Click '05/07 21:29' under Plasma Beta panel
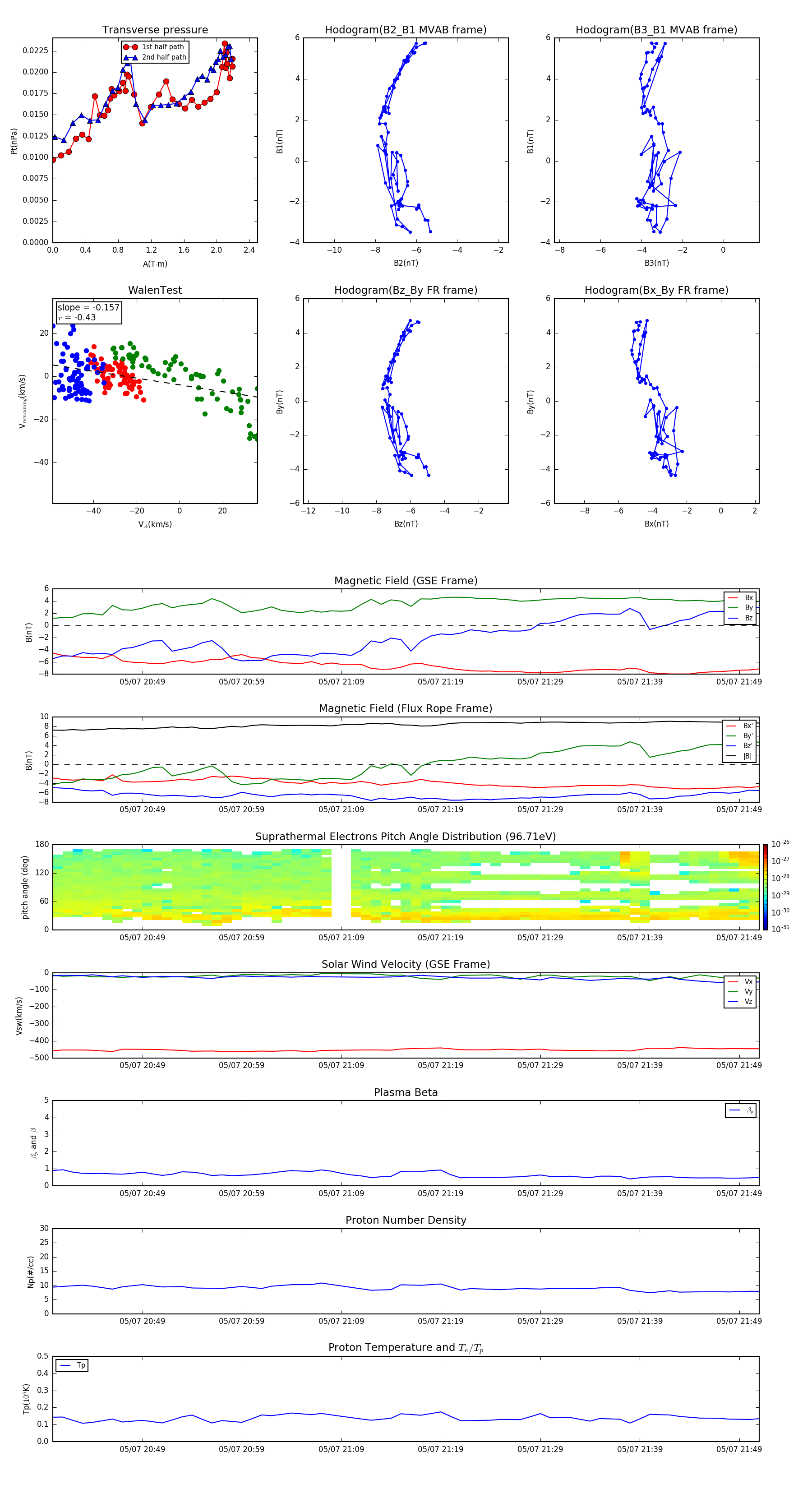 pos(540,1193)
